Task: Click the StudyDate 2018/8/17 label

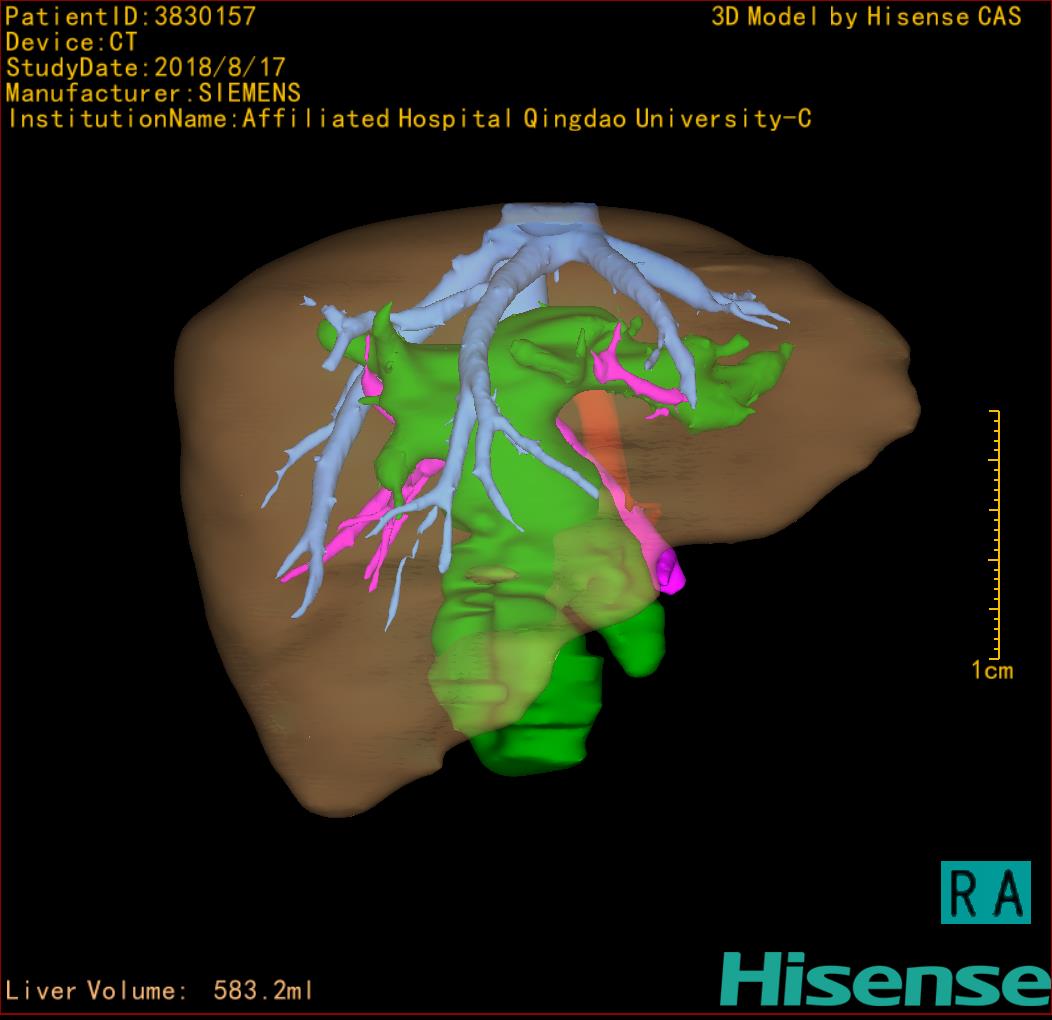Action: (x=146, y=68)
